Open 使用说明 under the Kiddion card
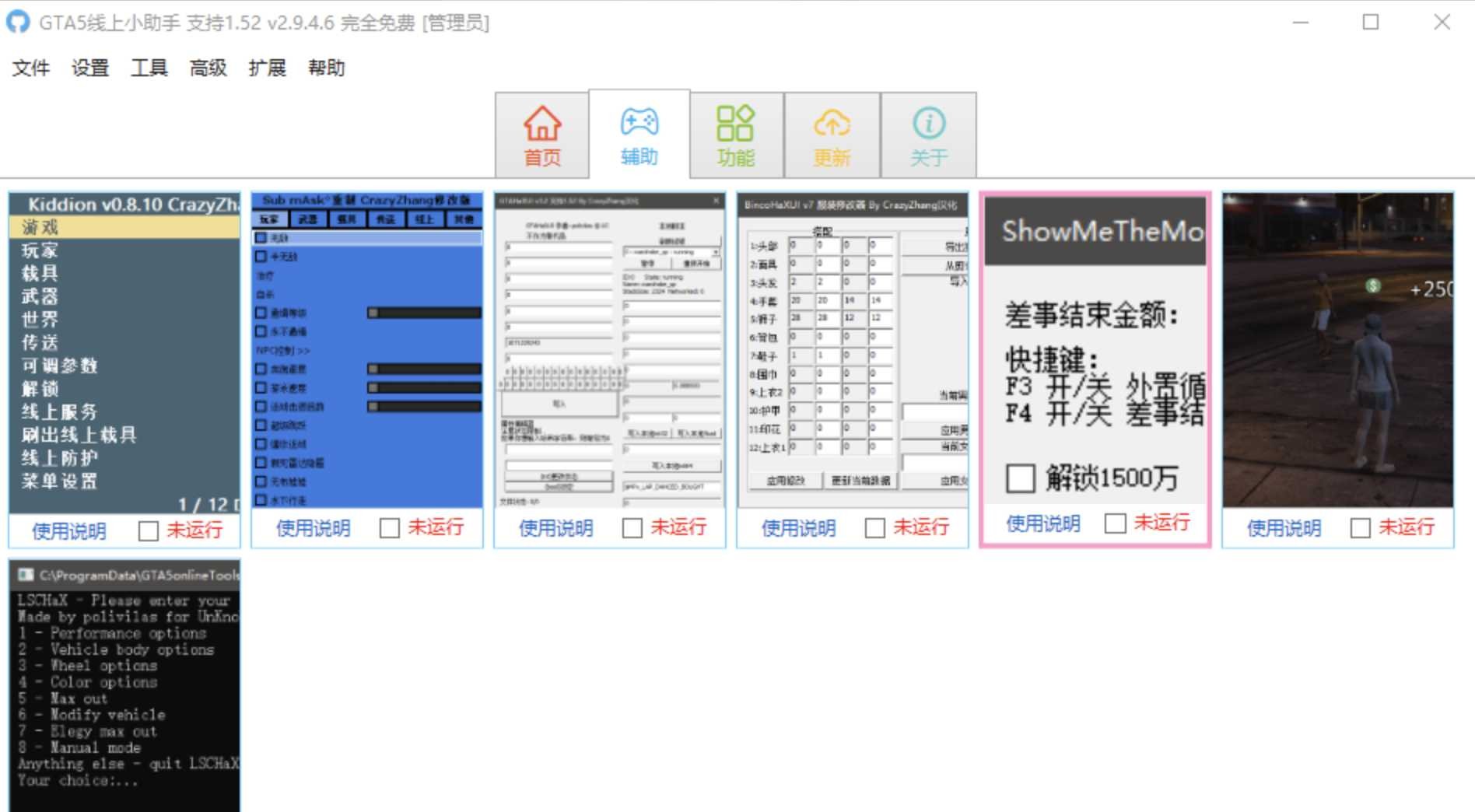Screen dimensions: 1475x812 (68, 531)
